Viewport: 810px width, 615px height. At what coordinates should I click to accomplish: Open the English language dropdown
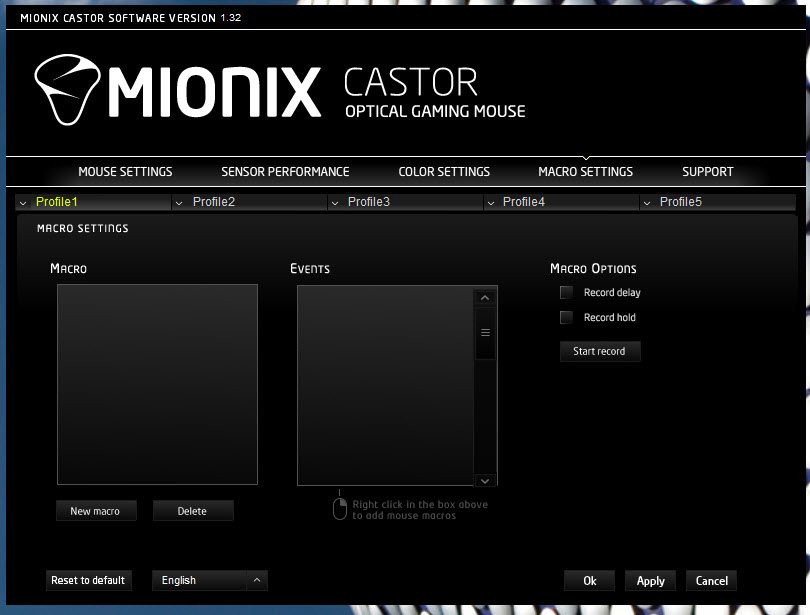(x=210, y=580)
